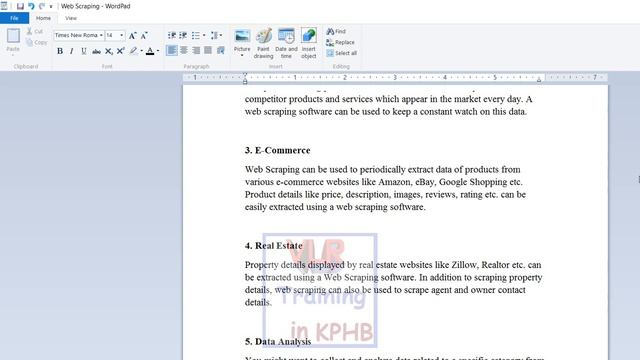Click the Find button

coord(336,31)
